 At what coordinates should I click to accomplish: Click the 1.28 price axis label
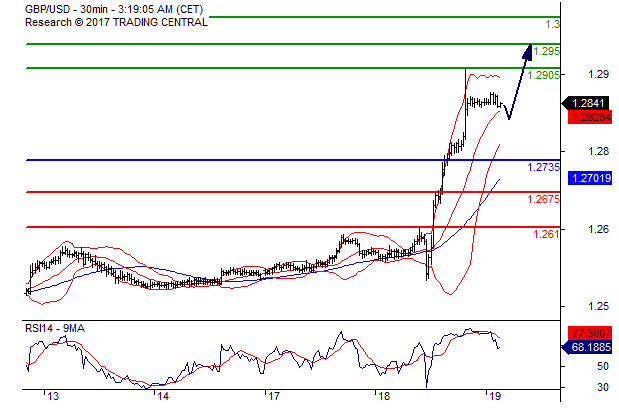coord(598,151)
